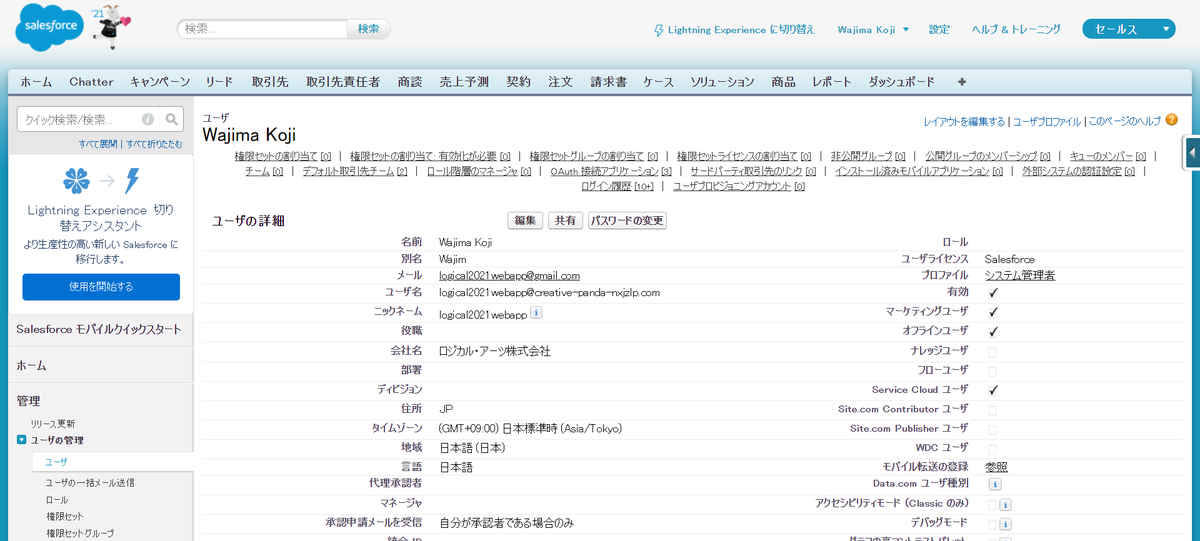Click すべて展開 link
The height and width of the screenshot is (541, 1200).
[x=99, y=144]
